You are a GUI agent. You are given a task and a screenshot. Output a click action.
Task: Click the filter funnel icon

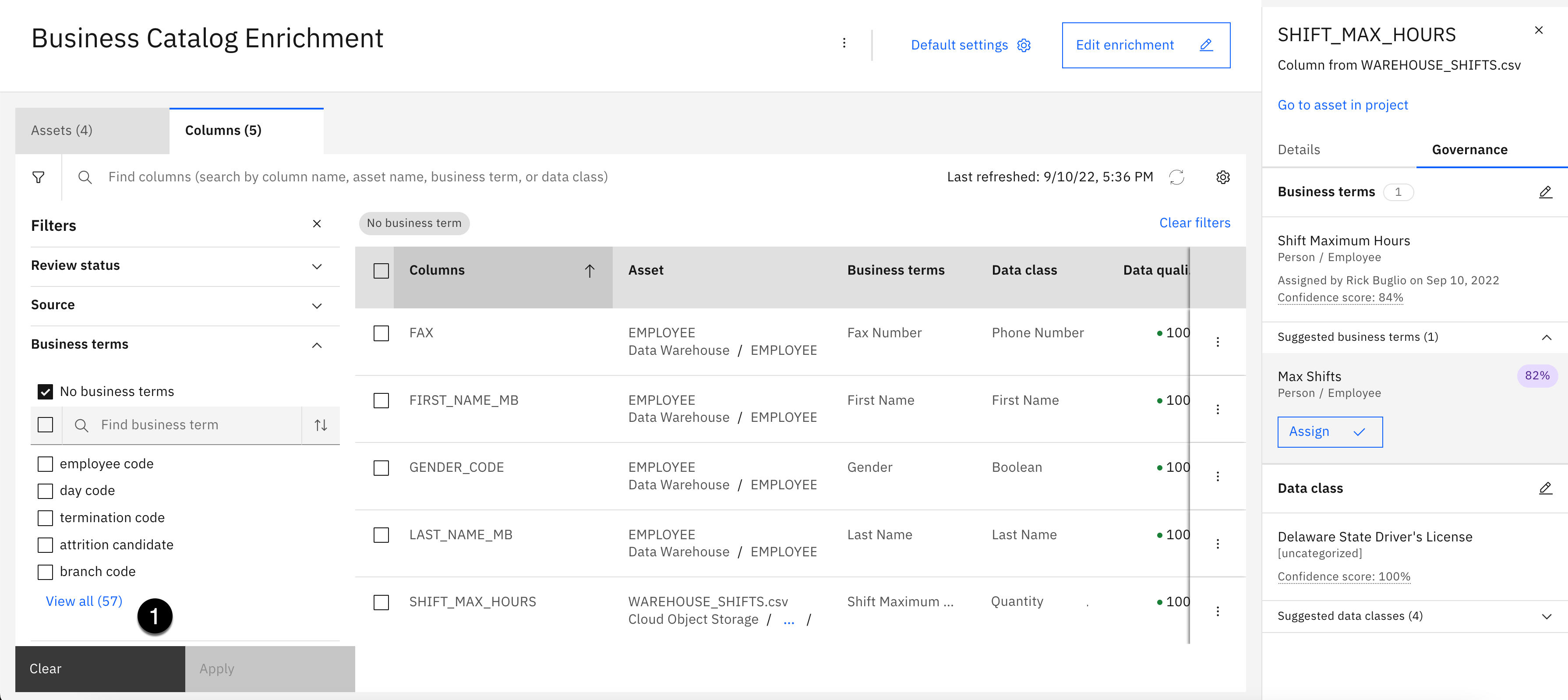coord(39,177)
